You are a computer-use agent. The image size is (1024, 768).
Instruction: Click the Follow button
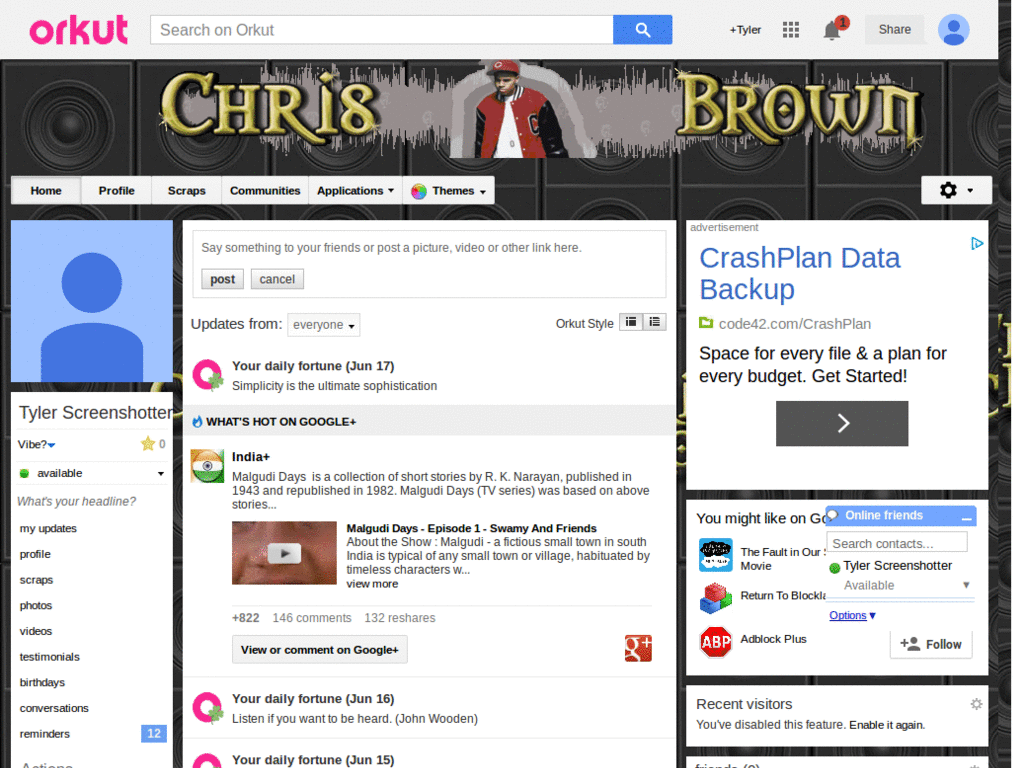point(931,645)
